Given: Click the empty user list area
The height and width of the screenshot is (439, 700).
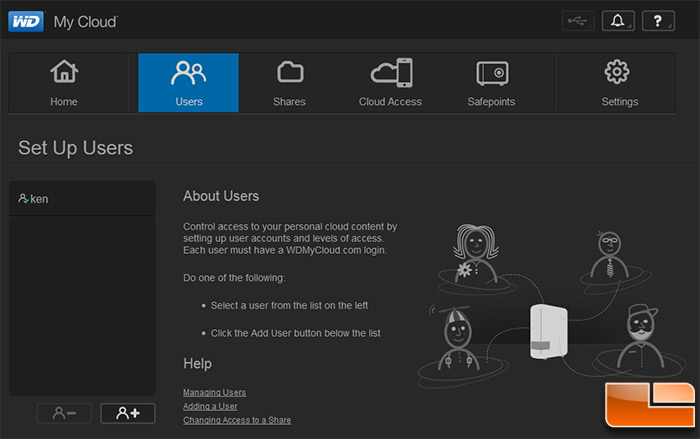Looking at the screenshot, I should coord(82,306).
